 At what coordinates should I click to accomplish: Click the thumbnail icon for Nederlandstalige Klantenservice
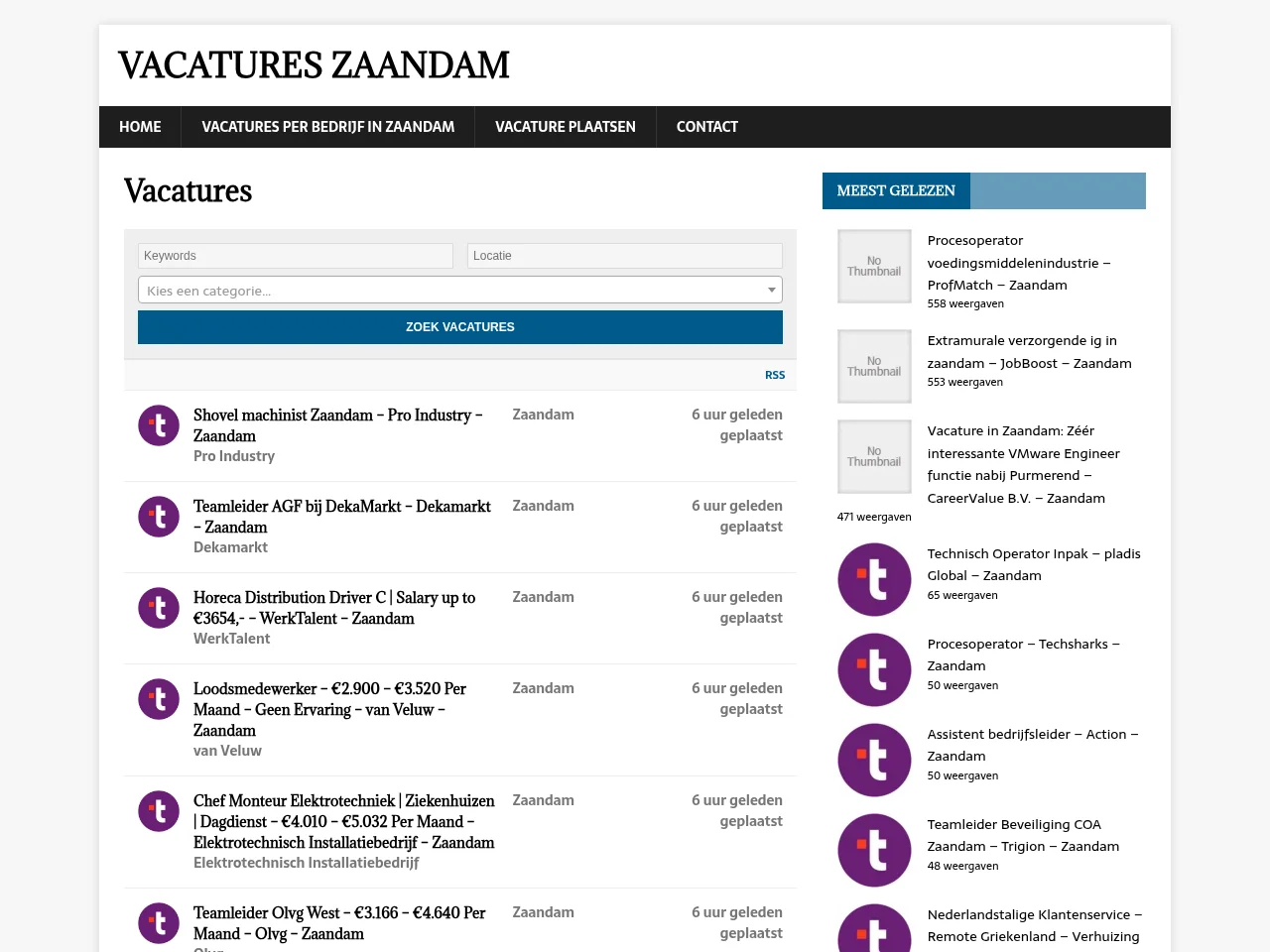tap(874, 928)
